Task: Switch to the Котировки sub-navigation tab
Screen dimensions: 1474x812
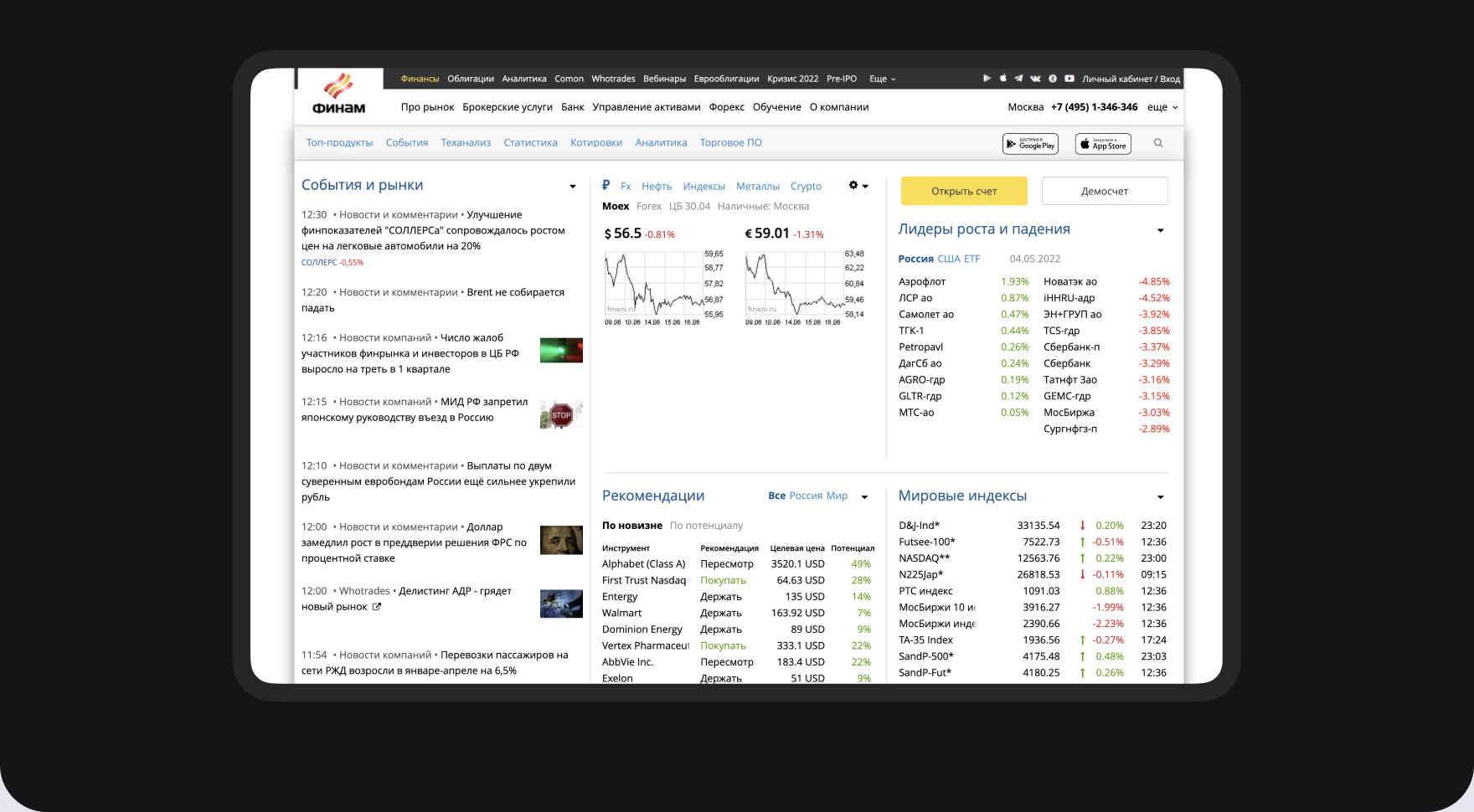Action: 596,143
